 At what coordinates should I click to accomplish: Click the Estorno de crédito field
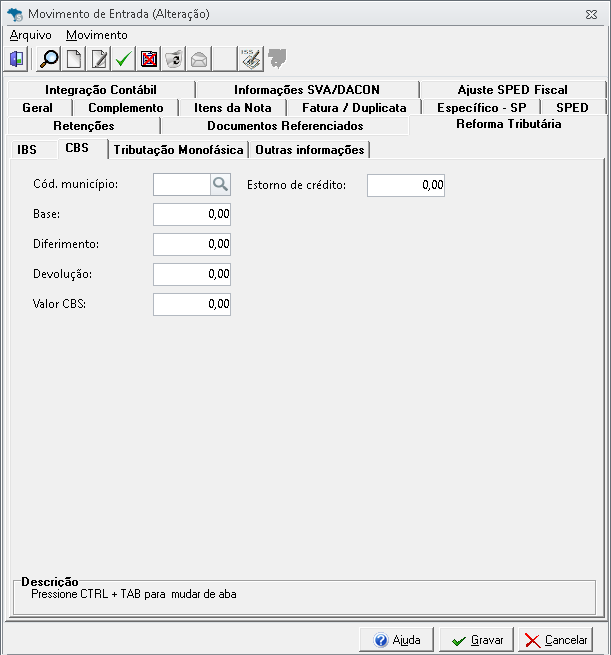tap(406, 185)
